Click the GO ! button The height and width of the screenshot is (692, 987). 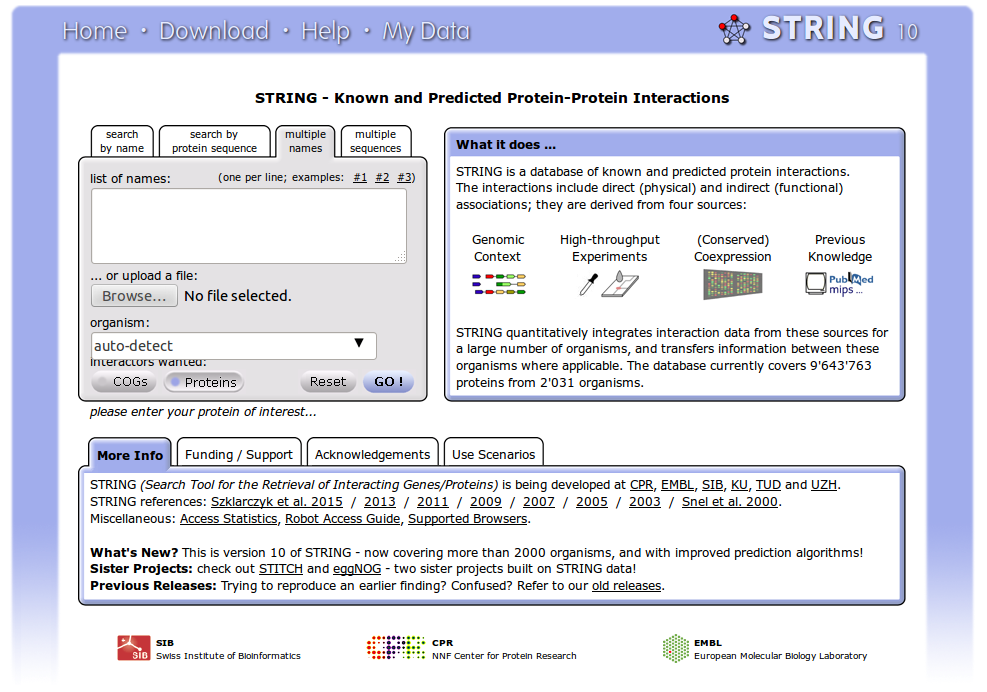[388, 382]
